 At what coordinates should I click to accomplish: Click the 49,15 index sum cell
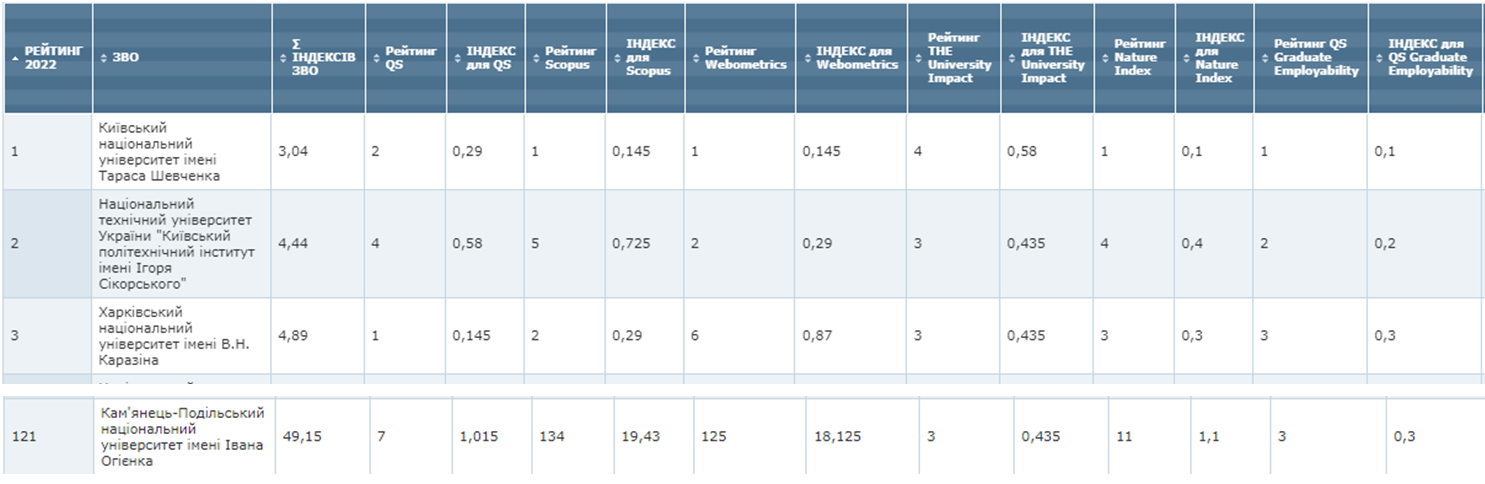click(300, 436)
